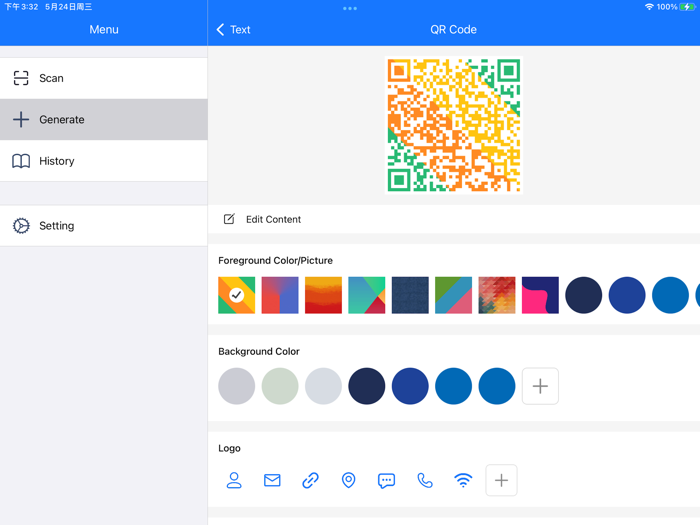Choose the green-blue-pink diagonal foreground picture
The width and height of the screenshot is (700, 525).
click(454, 295)
